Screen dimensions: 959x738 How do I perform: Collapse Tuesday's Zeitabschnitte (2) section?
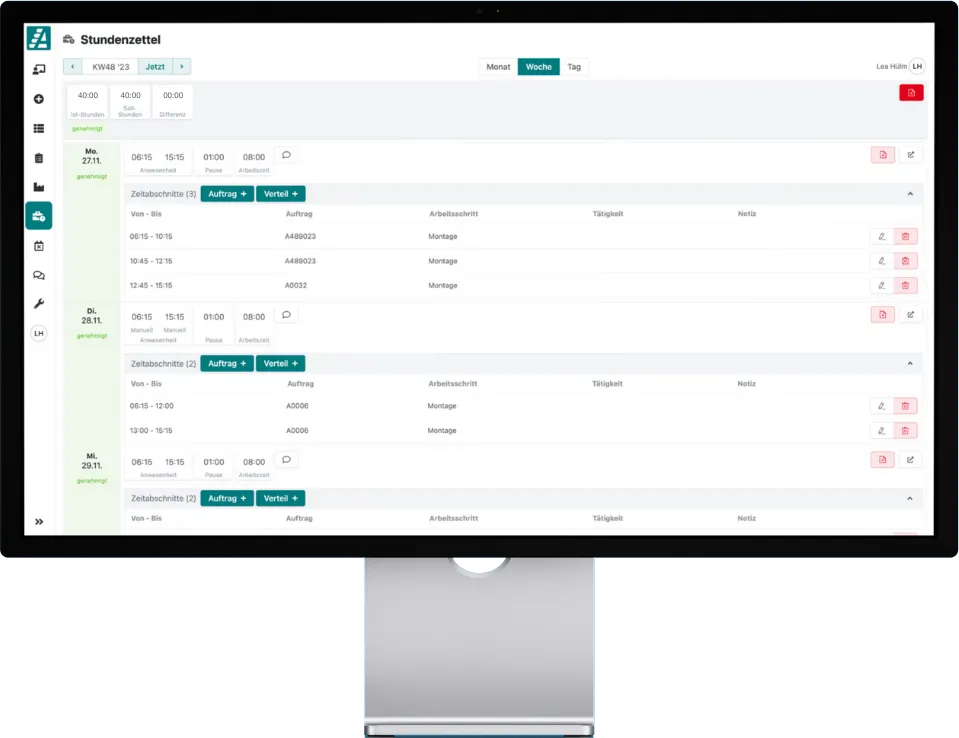click(x=910, y=363)
